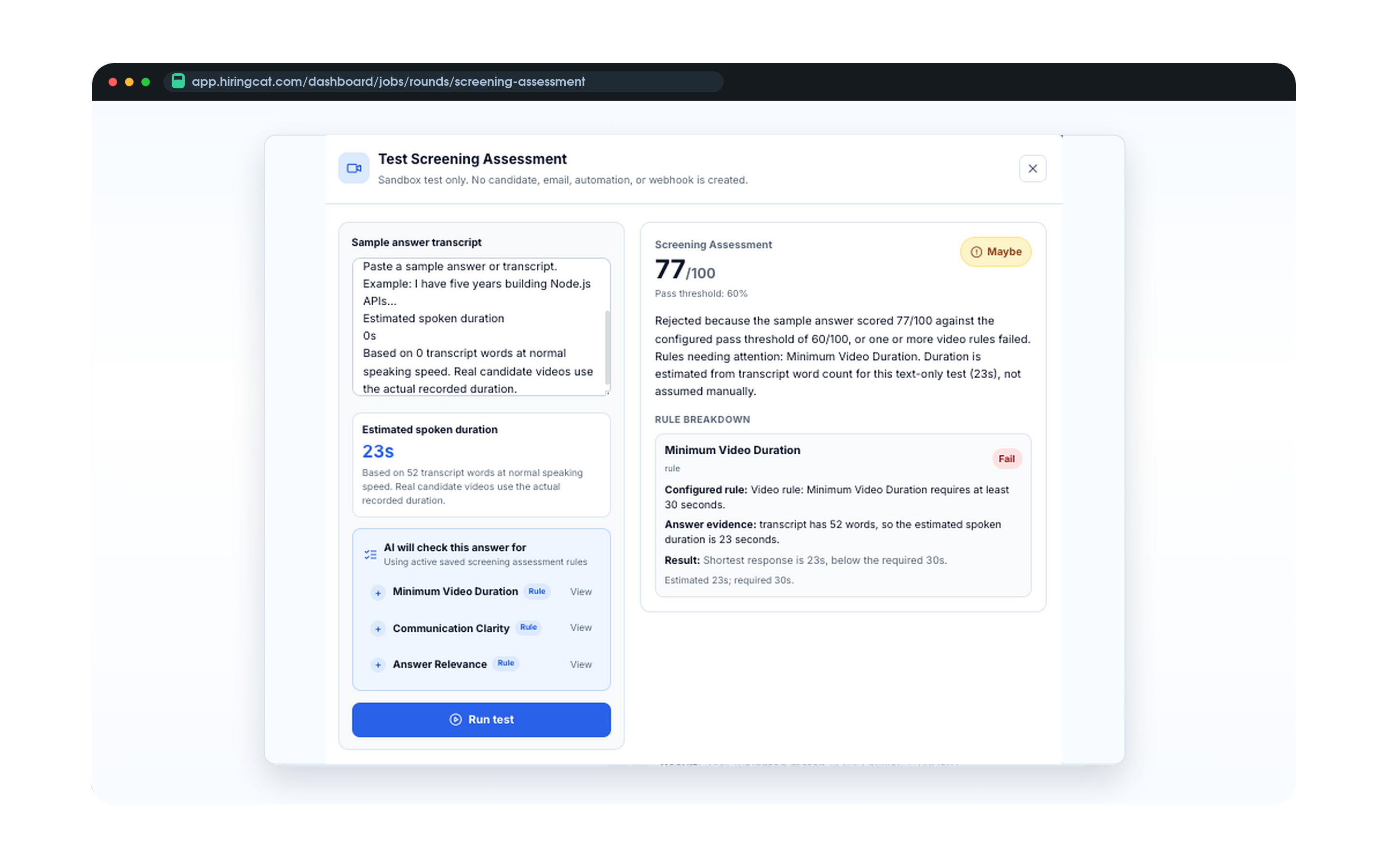Click the video camera icon in dialog header

354,168
